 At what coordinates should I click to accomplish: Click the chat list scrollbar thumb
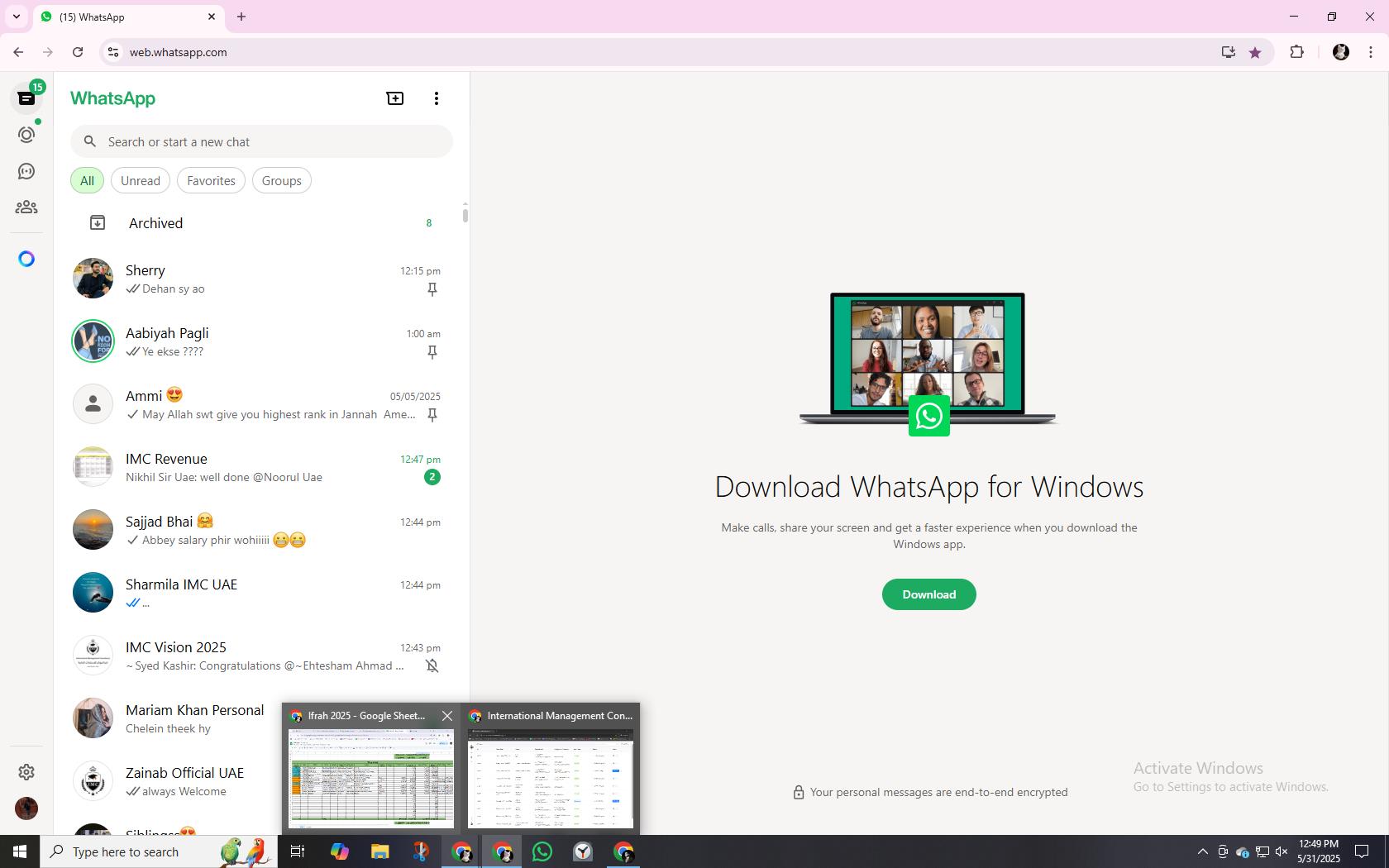465,214
